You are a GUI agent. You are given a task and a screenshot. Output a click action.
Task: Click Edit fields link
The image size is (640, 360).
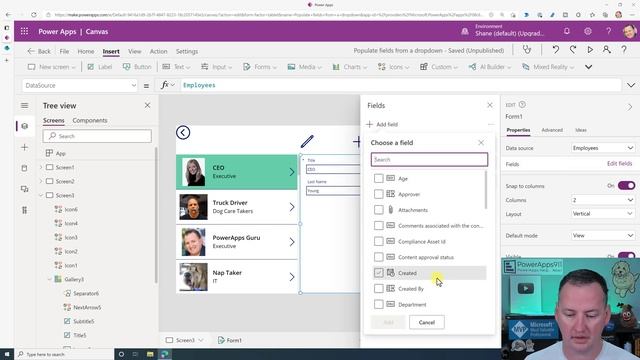click(x=619, y=164)
